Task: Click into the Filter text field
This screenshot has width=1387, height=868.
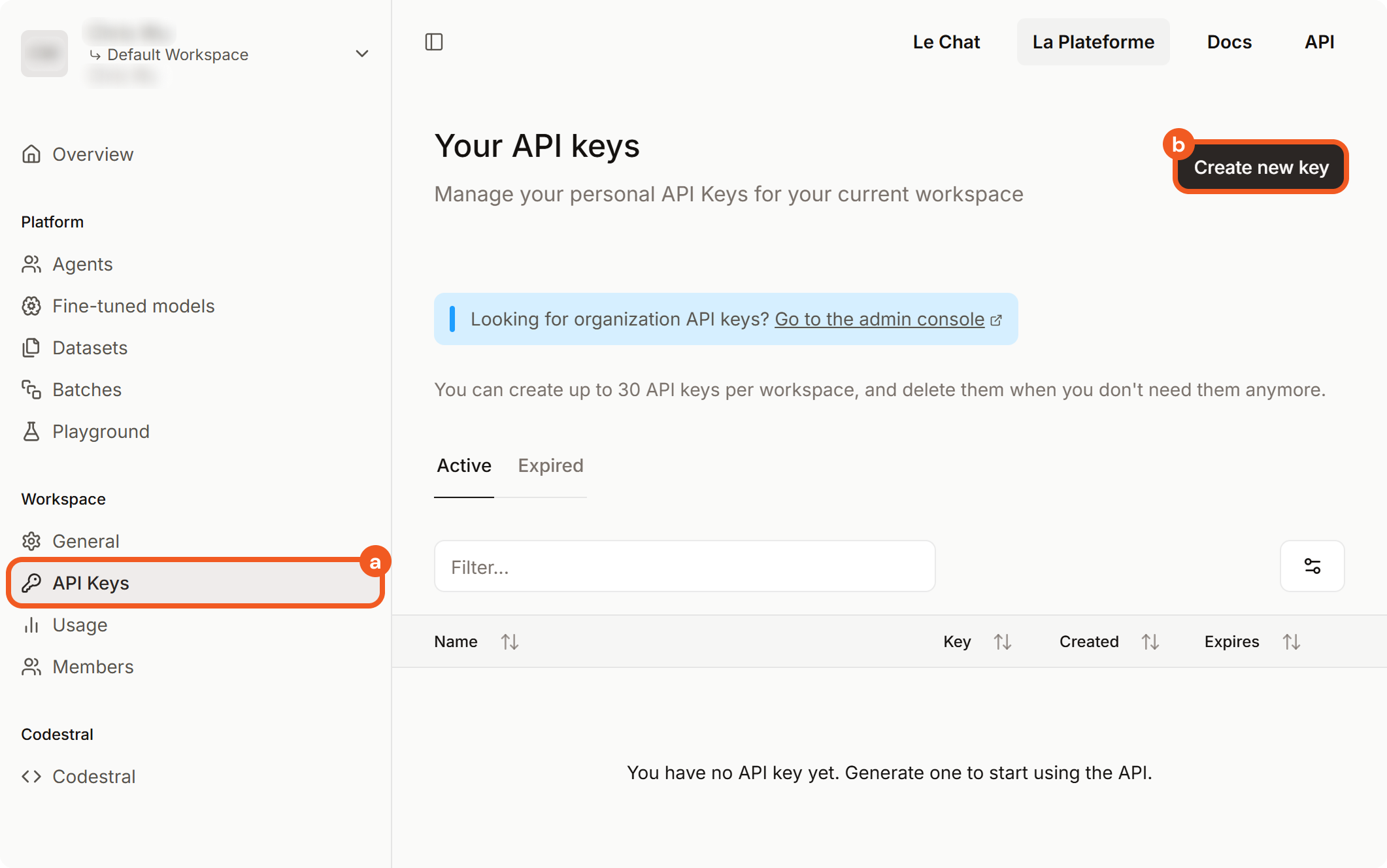Action: (684, 566)
